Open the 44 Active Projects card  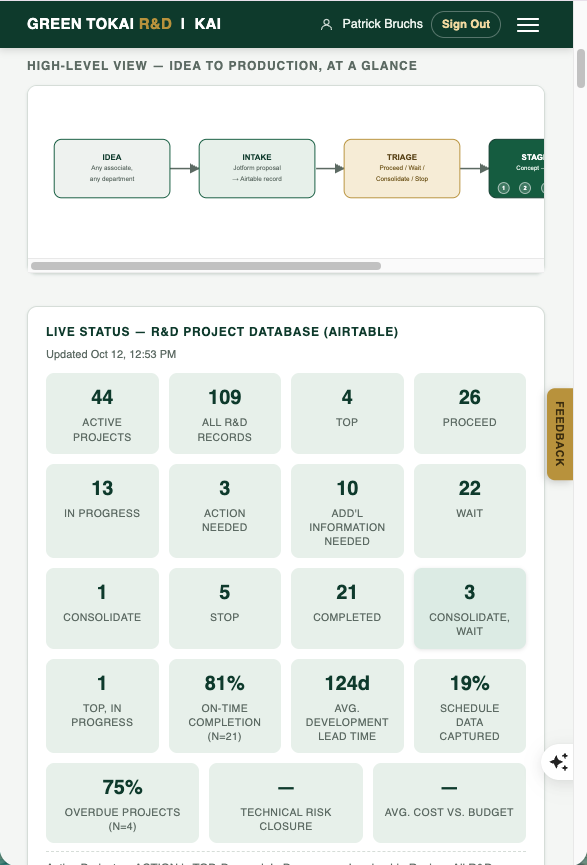click(x=102, y=413)
